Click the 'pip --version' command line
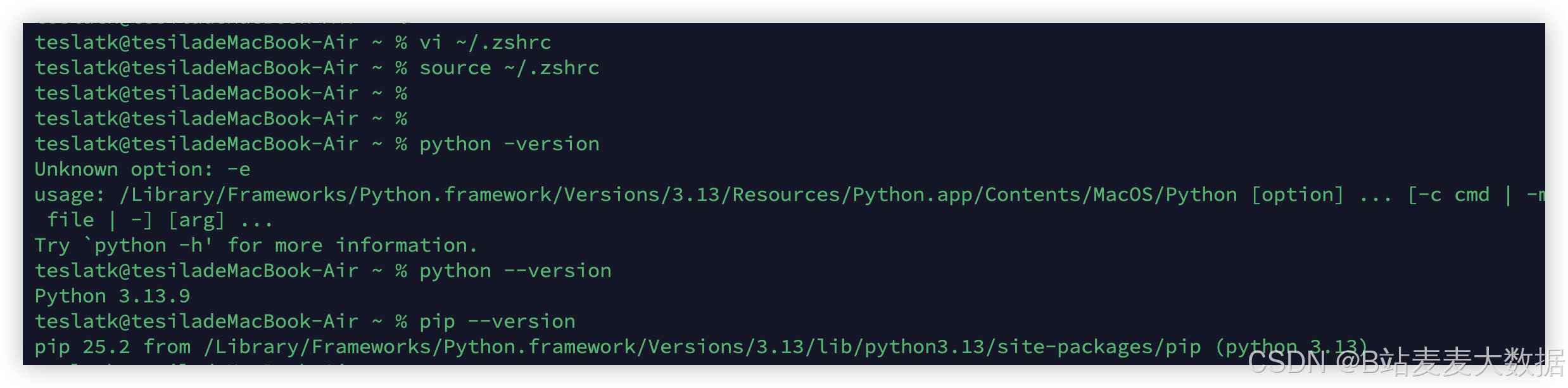Viewport: 1568px width, 388px height. (305, 321)
